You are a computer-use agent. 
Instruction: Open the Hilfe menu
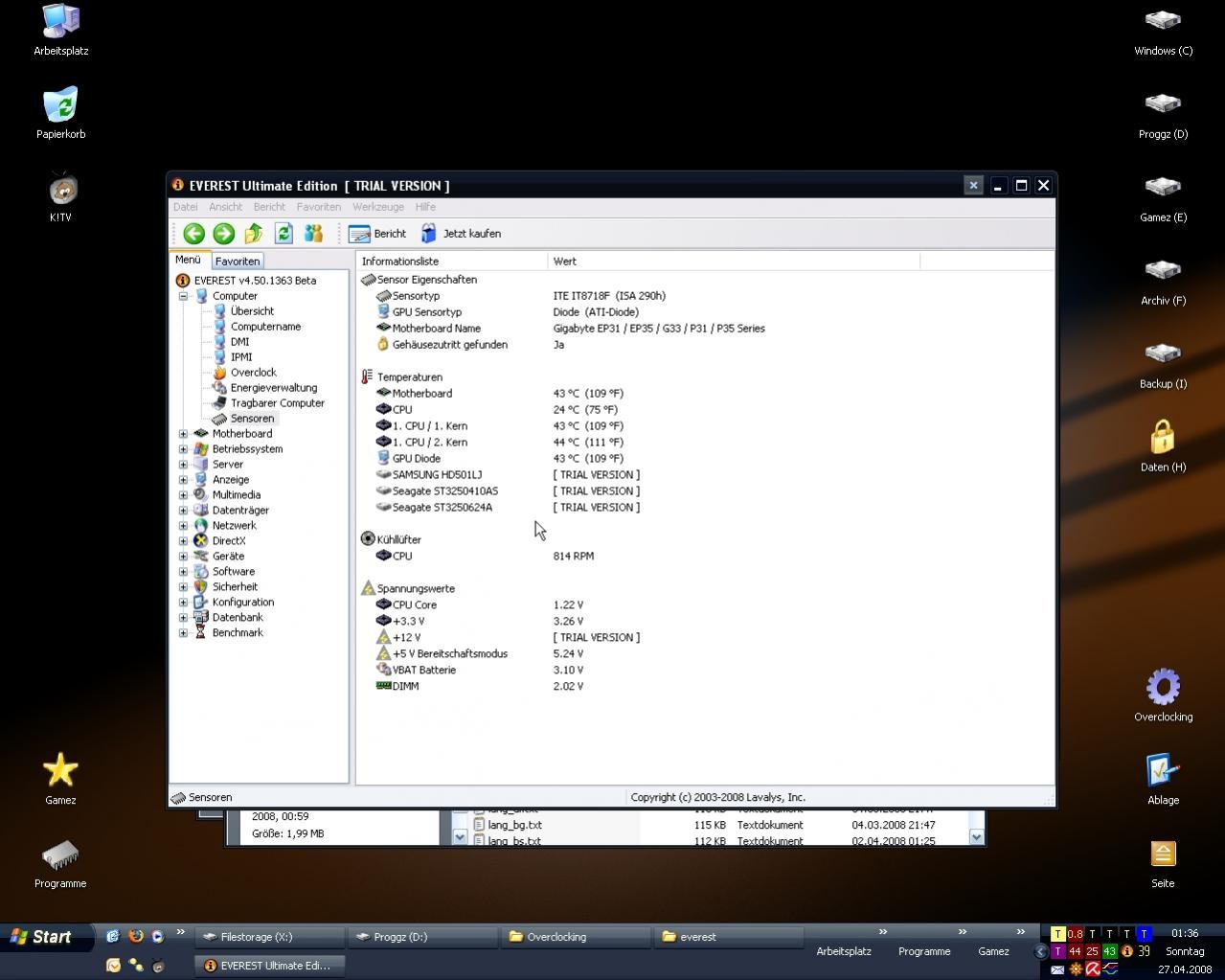tap(425, 207)
